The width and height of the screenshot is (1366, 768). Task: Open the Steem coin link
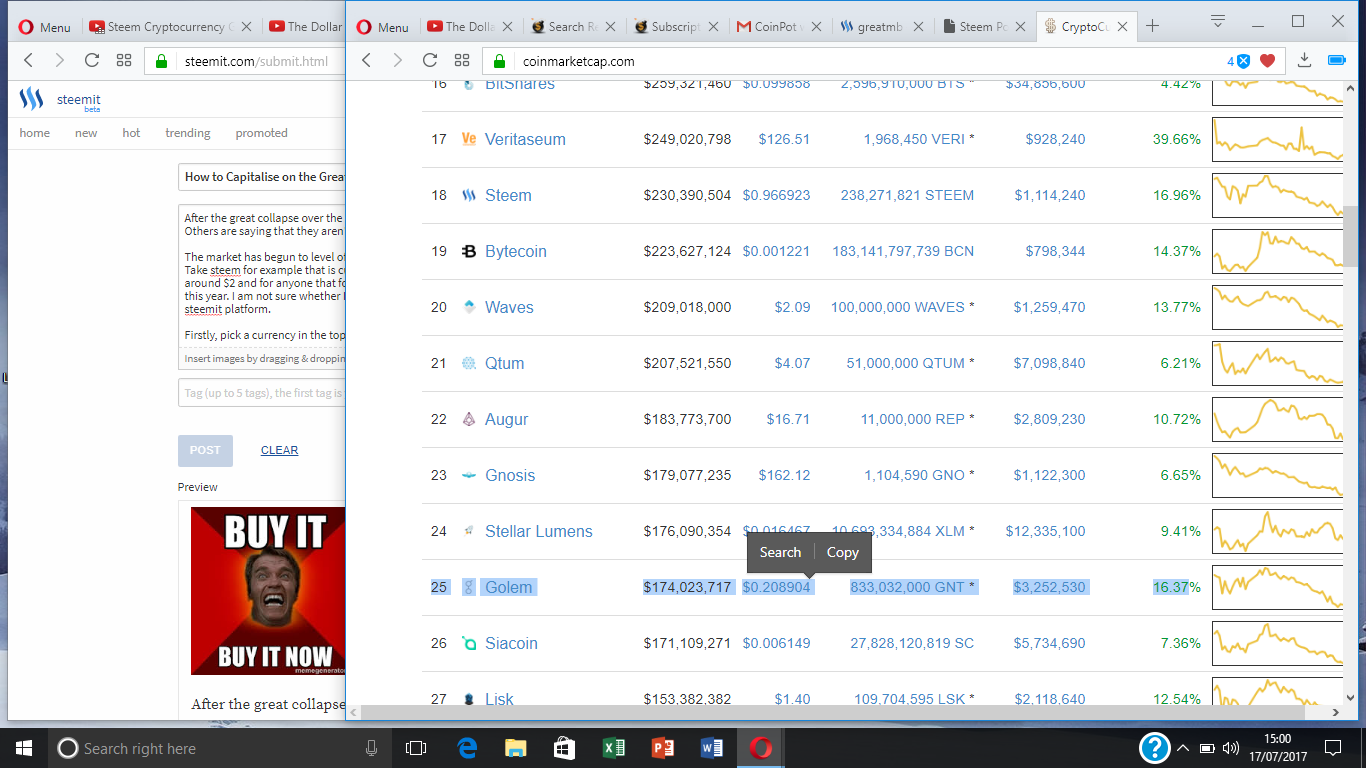[508, 195]
